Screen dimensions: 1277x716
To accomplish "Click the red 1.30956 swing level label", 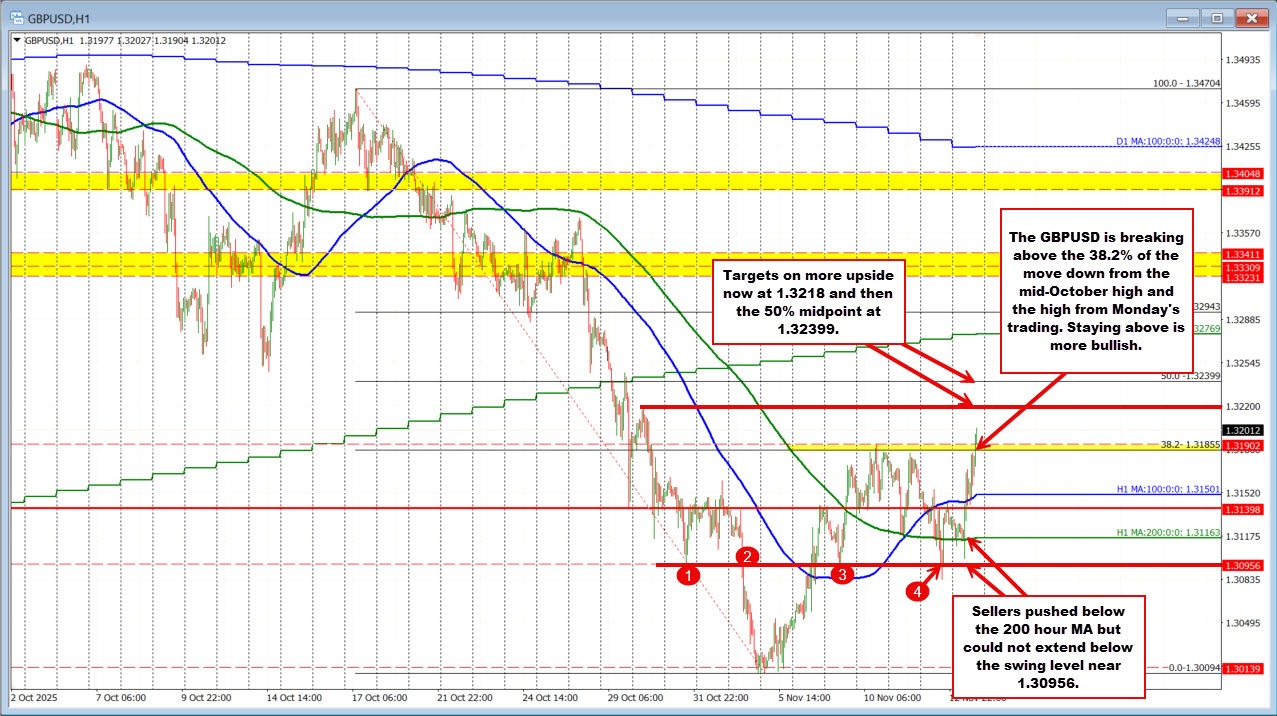I will click(x=1244, y=565).
